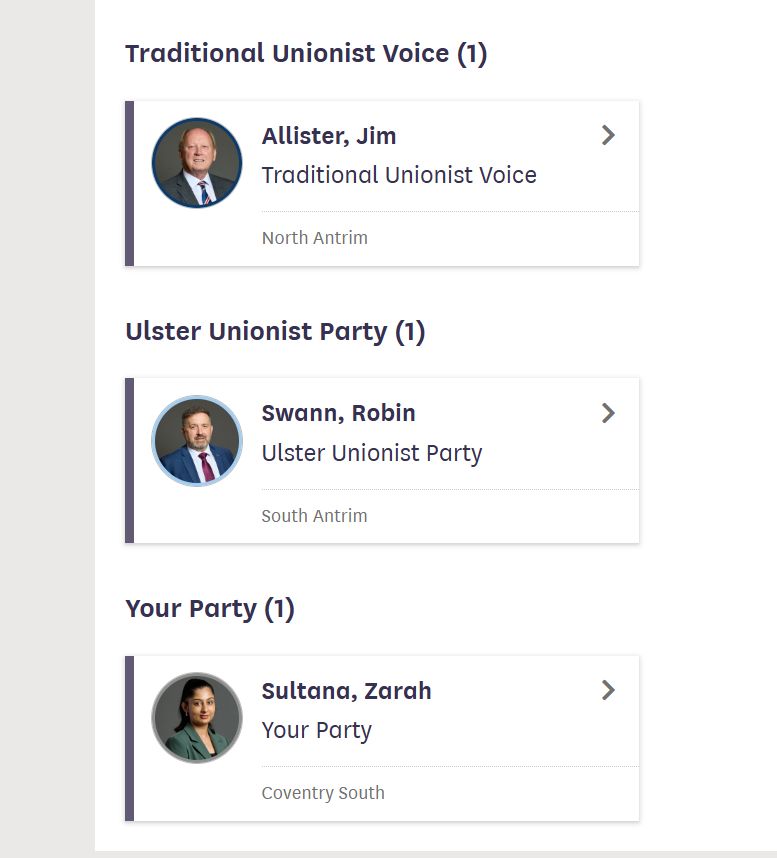Click the purple accent bar on Swann's card

click(129, 461)
